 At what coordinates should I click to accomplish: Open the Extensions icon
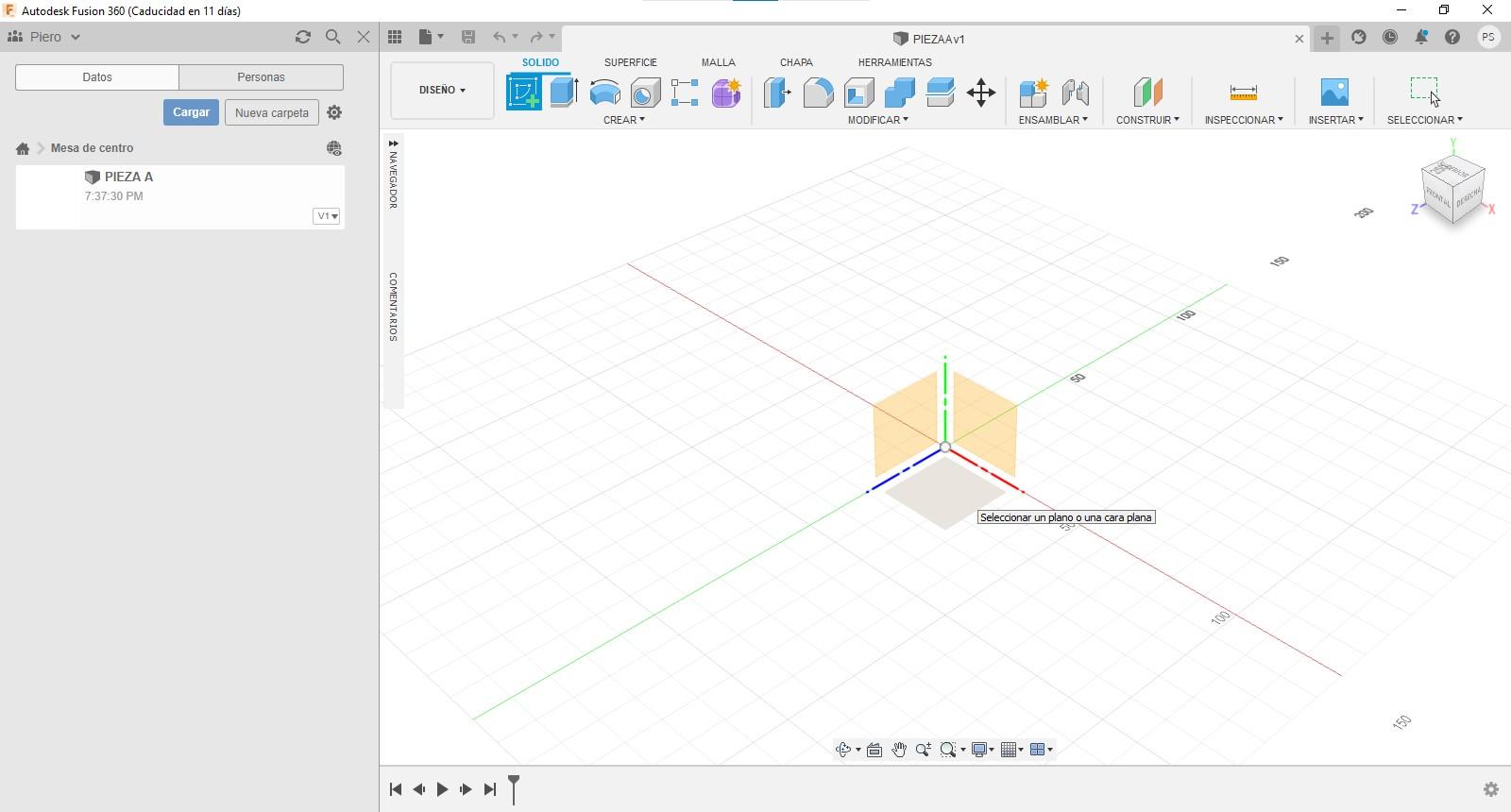point(1359,37)
